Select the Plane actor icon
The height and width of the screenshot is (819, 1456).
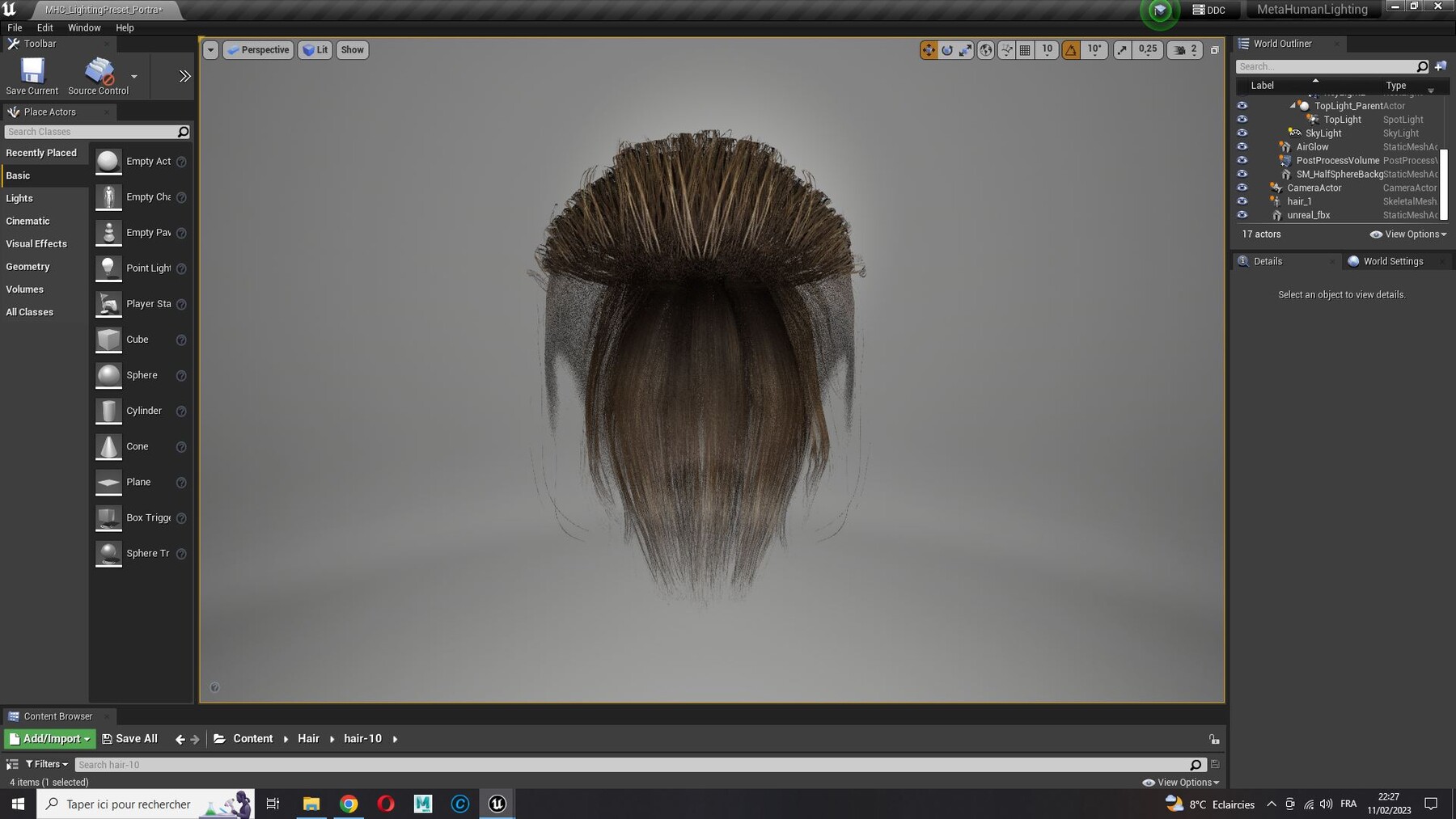(108, 482)
